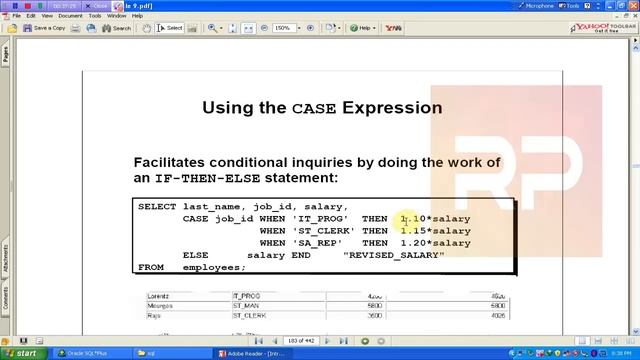Image resolution: width=640 pixels, height=360 pixels.
Task: Go to the previous page
Action: point(275,341)
